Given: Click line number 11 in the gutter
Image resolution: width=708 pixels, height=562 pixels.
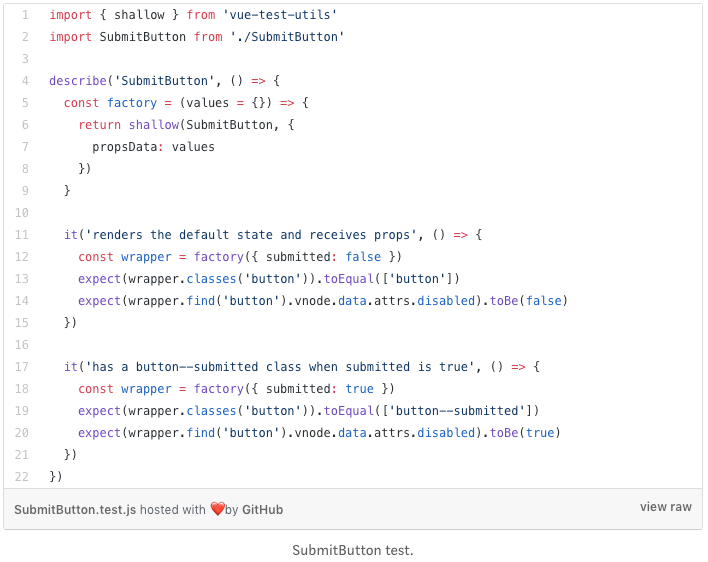Looking at the screenshot, I should click(22, 235).
